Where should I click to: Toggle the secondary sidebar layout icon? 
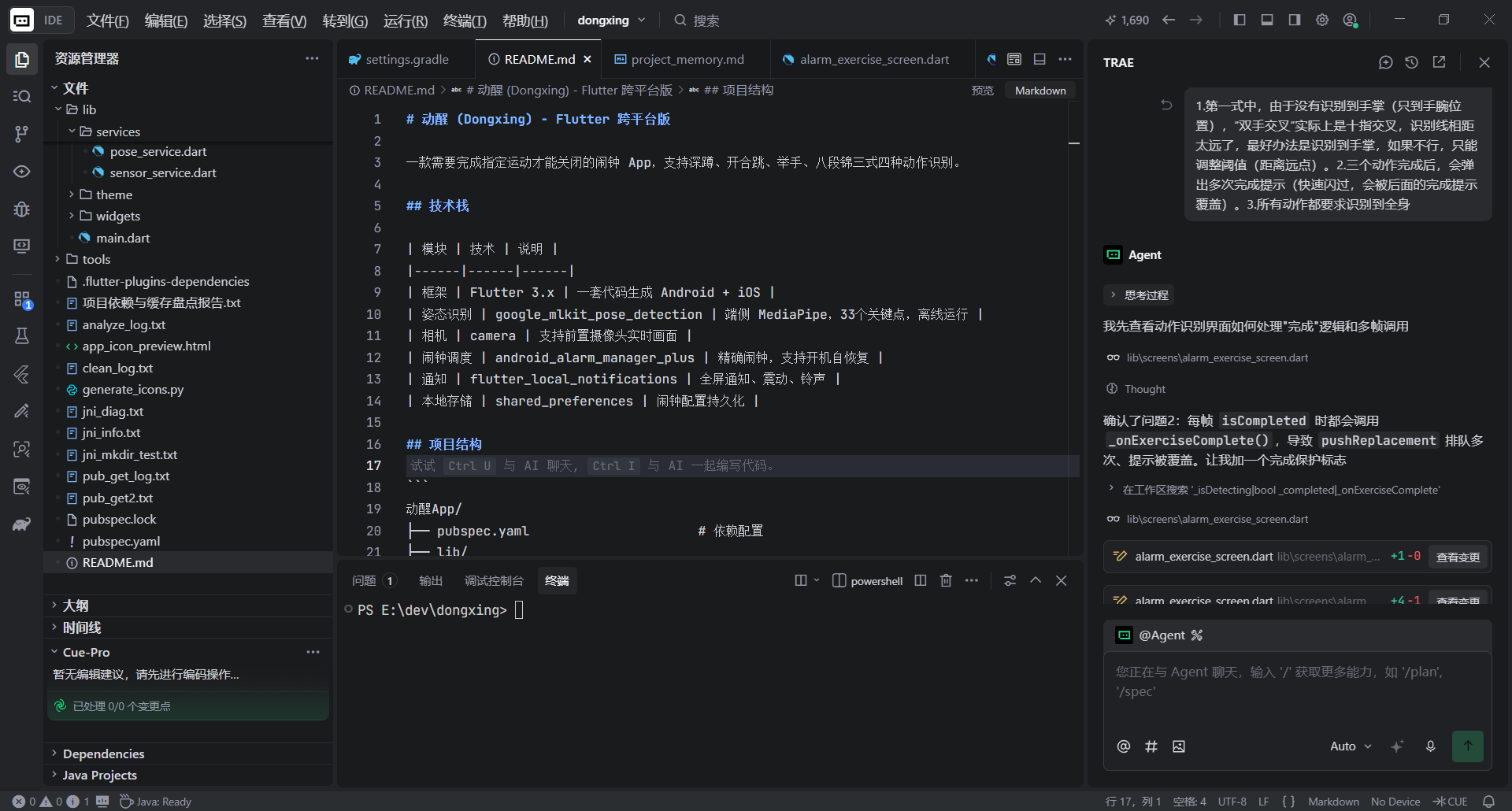point(1295,20)
